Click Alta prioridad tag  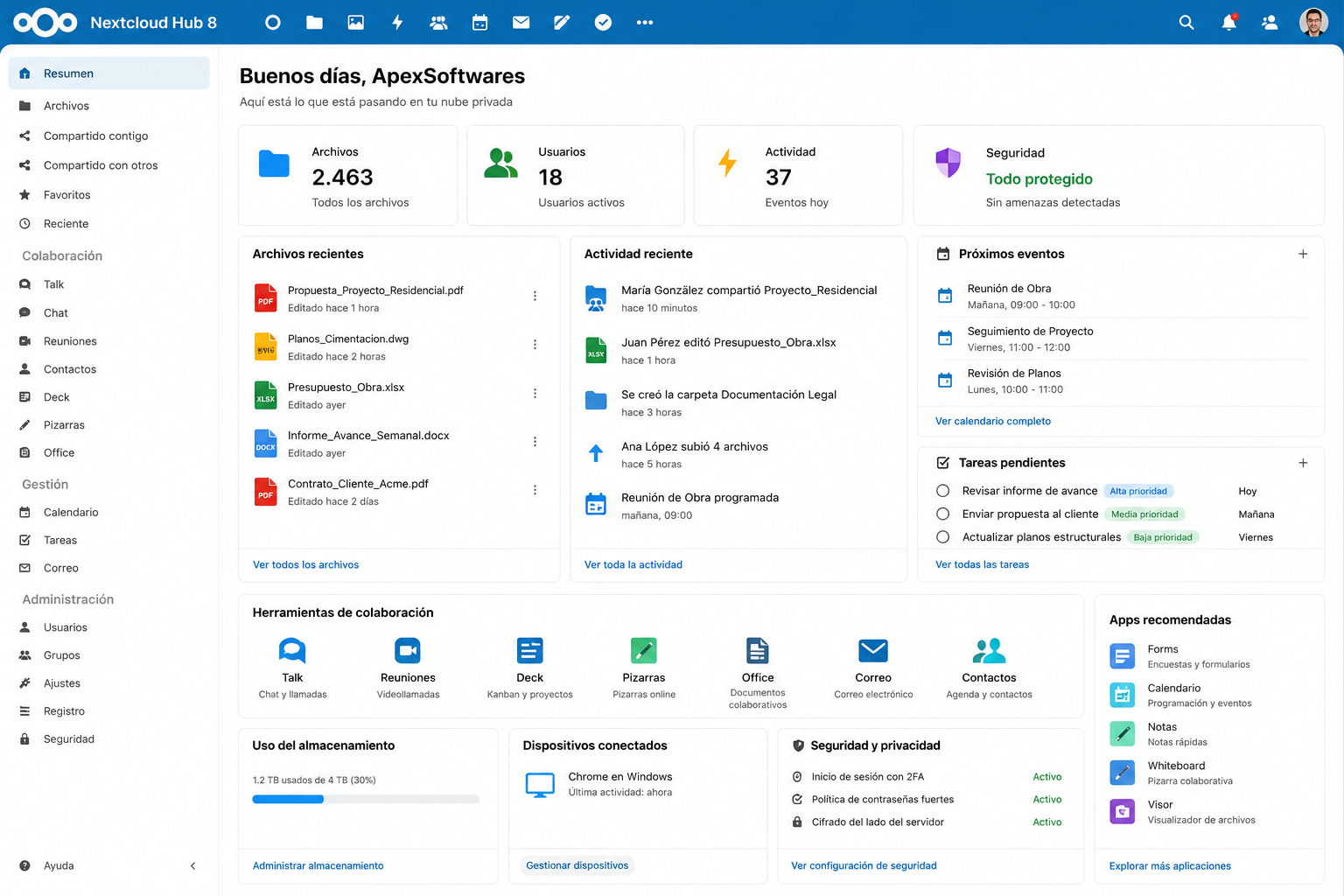(1138, 492)
